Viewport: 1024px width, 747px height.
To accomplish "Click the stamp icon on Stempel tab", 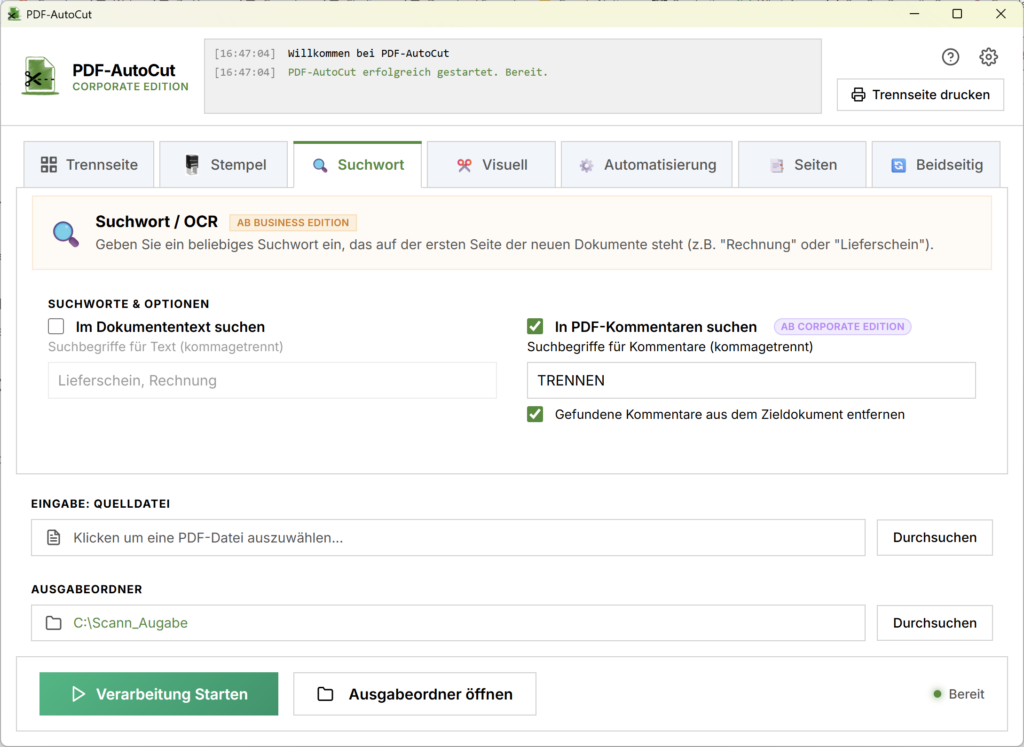I will [192, 165].
